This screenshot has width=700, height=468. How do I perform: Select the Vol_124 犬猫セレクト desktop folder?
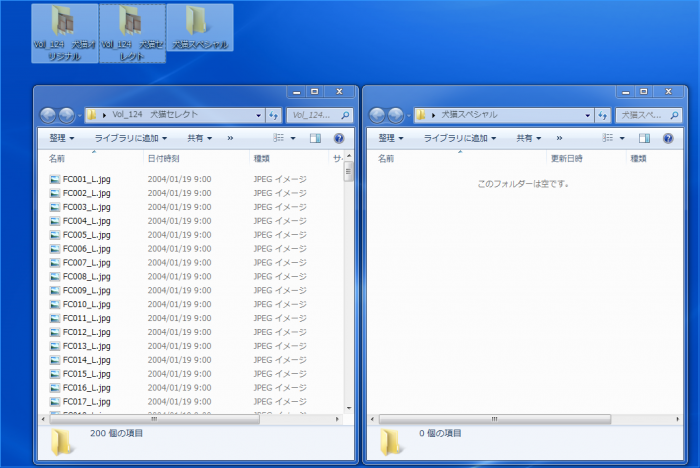[x=132, y=33]
